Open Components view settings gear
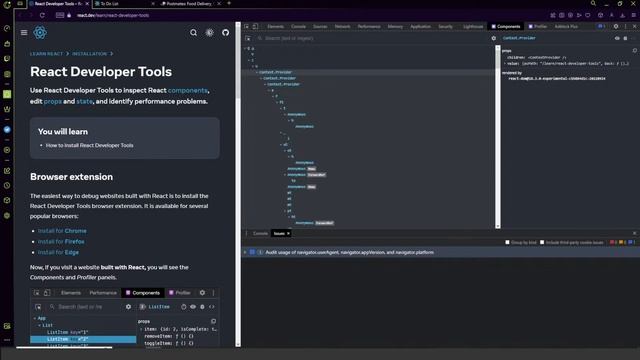The image size is (640, 360). [493, 38]
